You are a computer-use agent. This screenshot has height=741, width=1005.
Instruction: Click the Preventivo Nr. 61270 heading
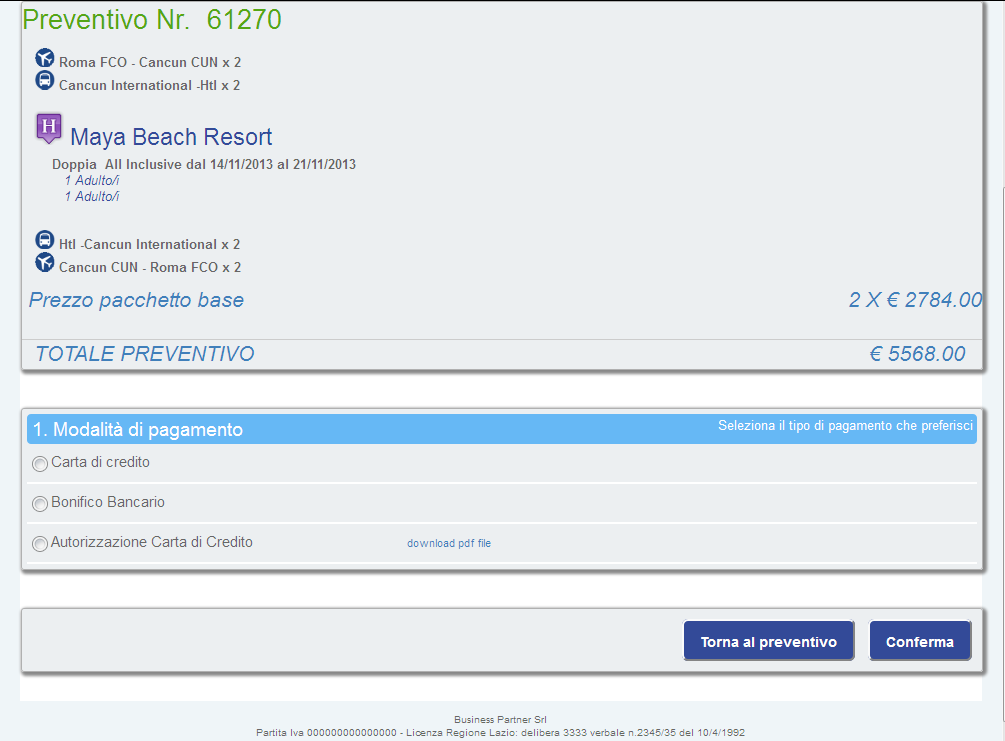tap(152, 19)
